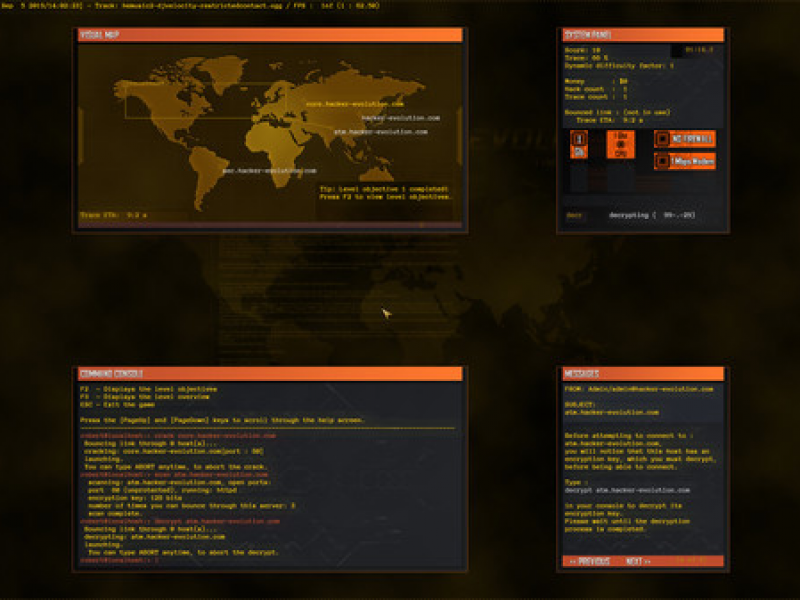Click the decrypting progress readout
This screenshot has height=600, width=800.
pos(652,215)
